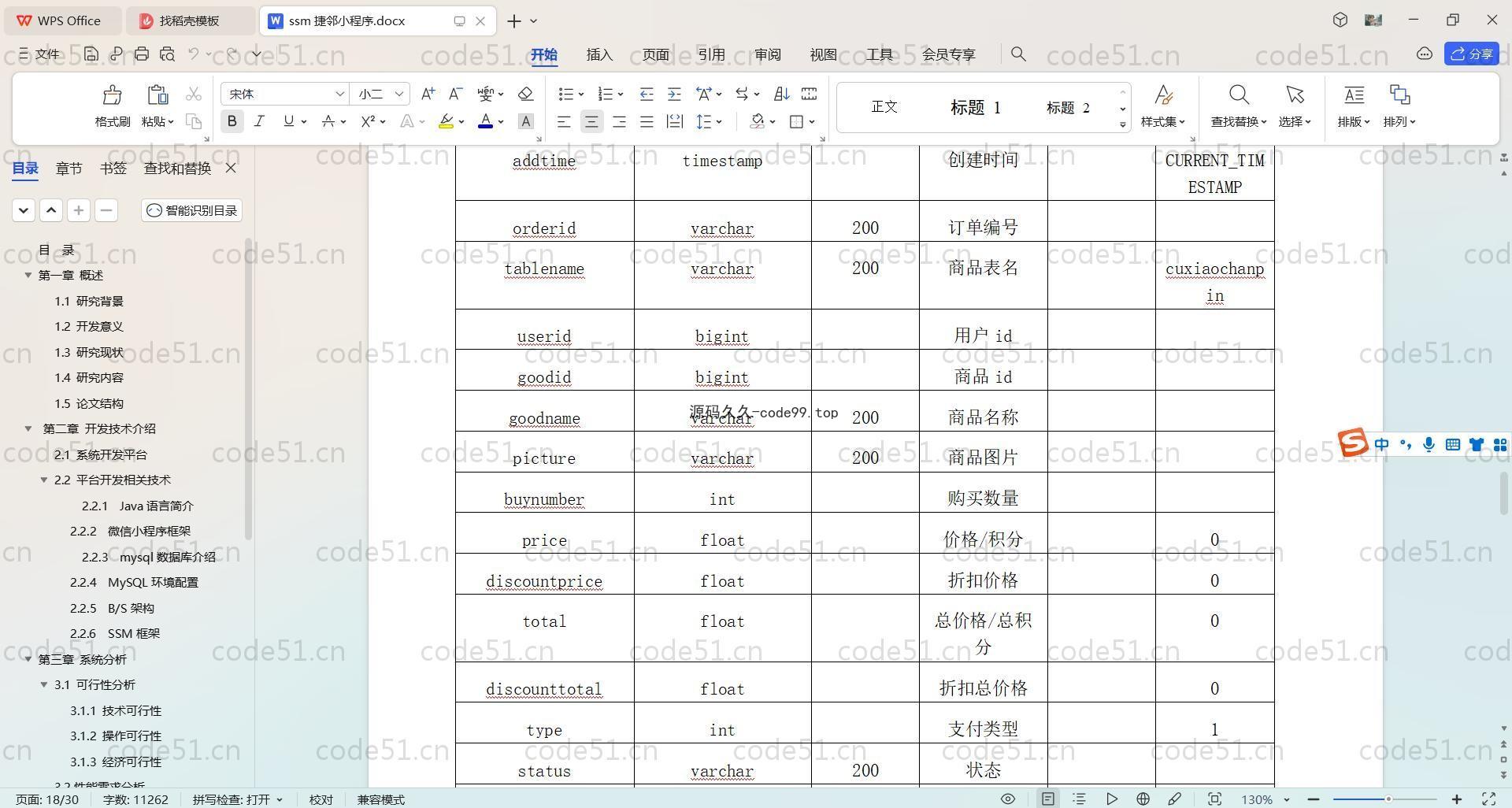Click the search magnifier in the ribbon tabs
Image resolution: width=1512 pixels, height=808 pixels.
click(1018, 54)
